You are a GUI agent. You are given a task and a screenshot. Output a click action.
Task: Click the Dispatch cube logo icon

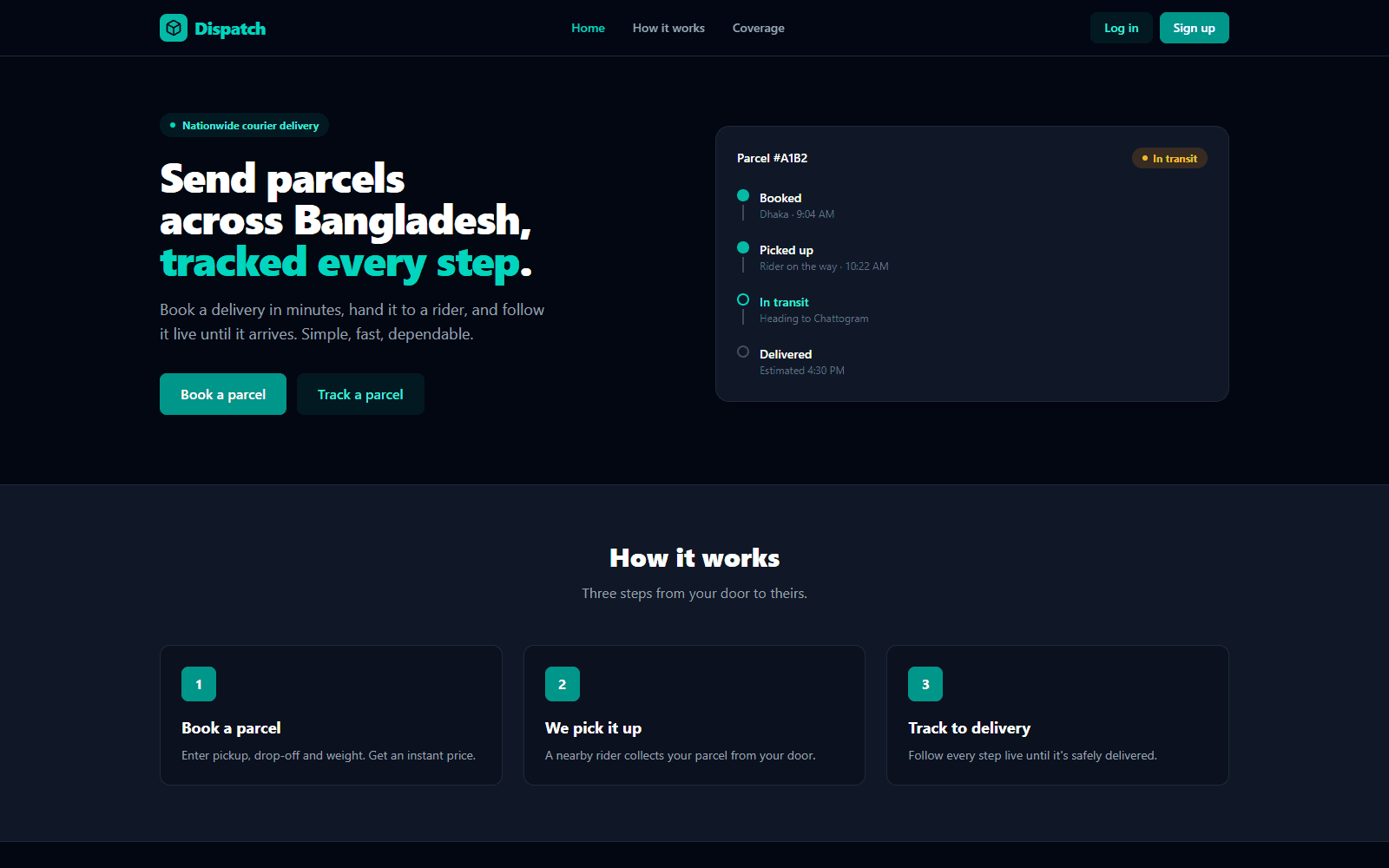click(x=174, y=28)
